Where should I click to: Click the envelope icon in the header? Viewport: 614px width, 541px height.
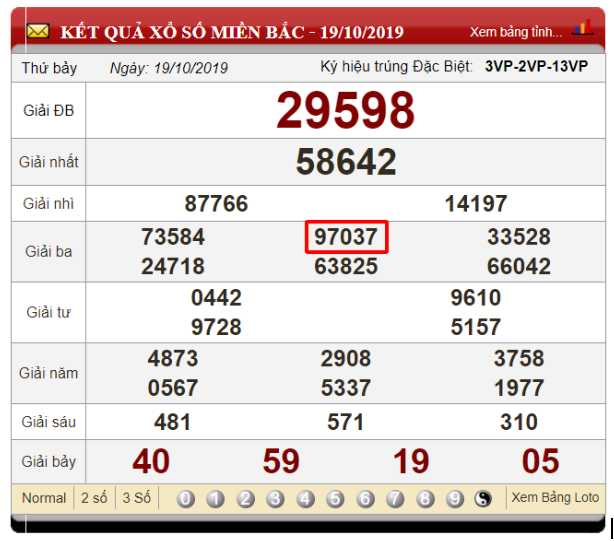point(38,32)
